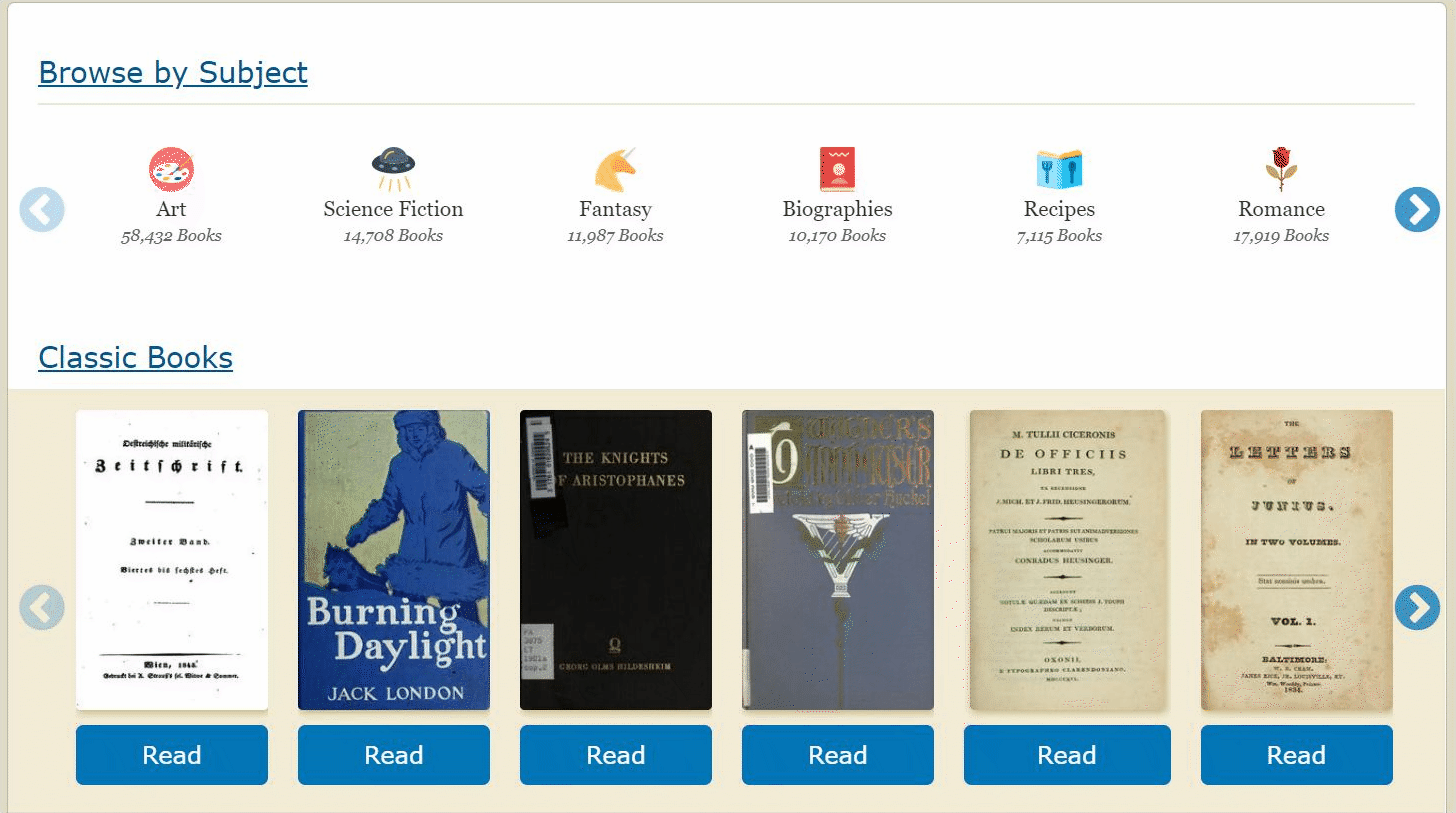Advance subject carousel with right arrow

[x=1417, y=209]
